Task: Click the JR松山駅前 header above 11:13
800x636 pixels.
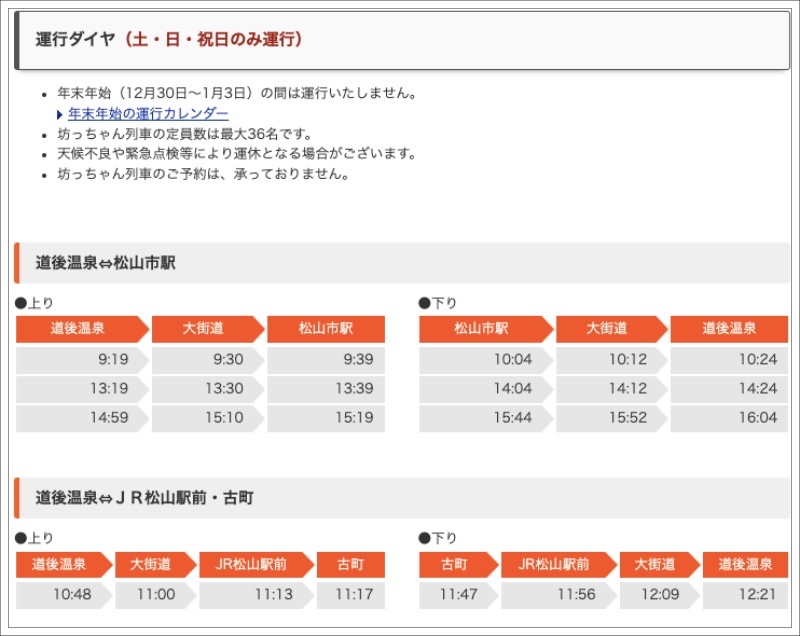Action: (x=257, y=565)
